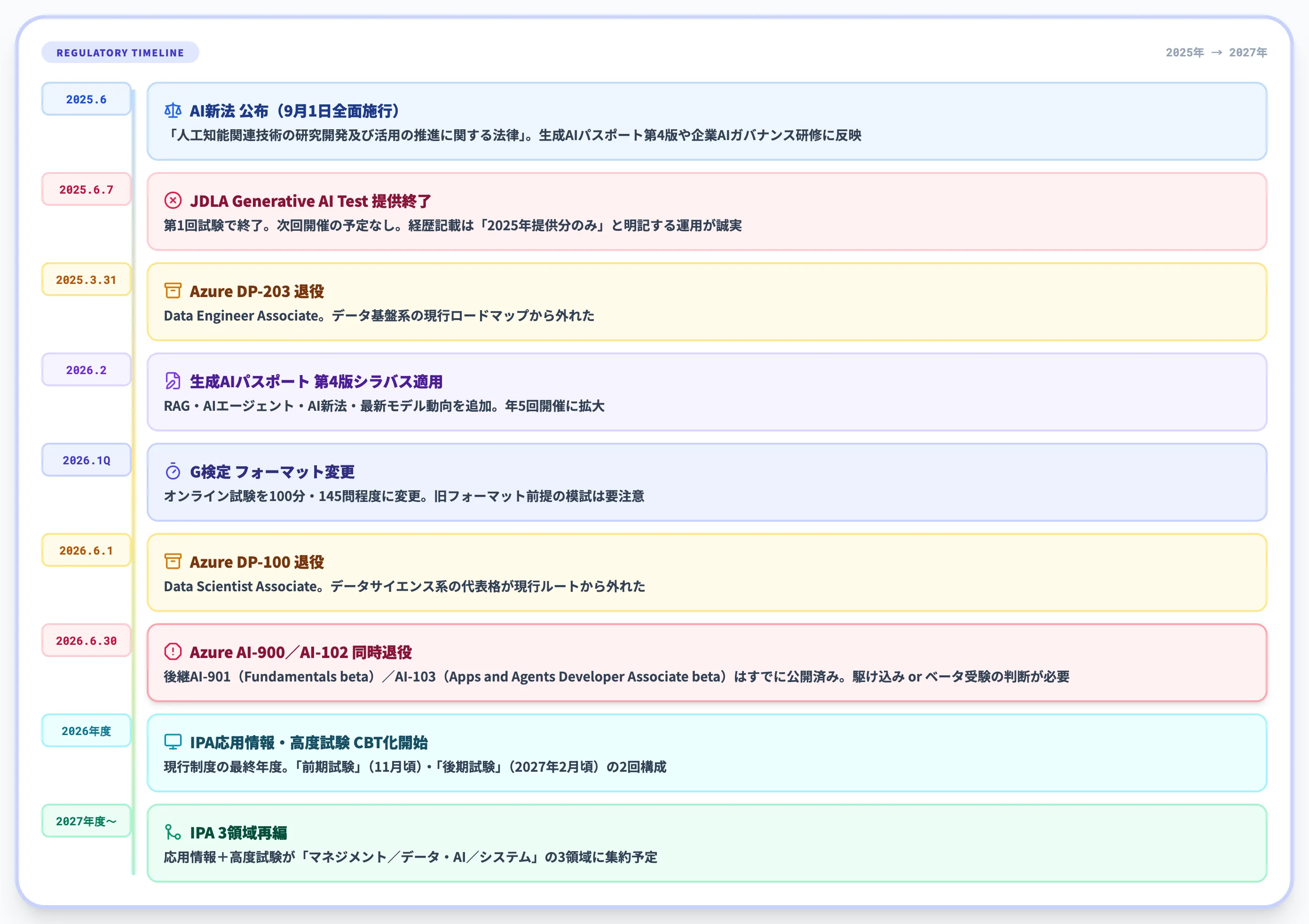Select the 2026.6.30 date marker
Viewport: 1309px width, 924px height.
[x=86, y=641]
